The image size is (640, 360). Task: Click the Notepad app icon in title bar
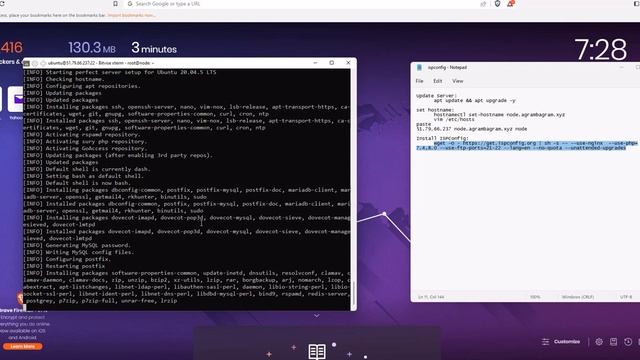[x=419, y=67]
